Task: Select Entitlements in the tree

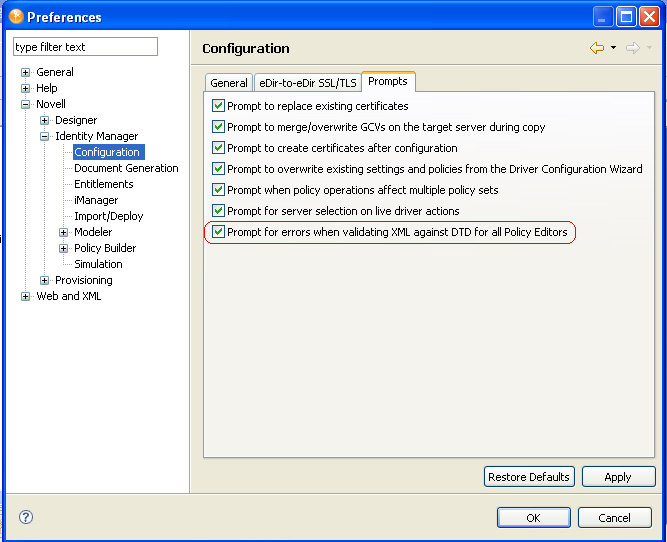Action: tap(103, 184)
